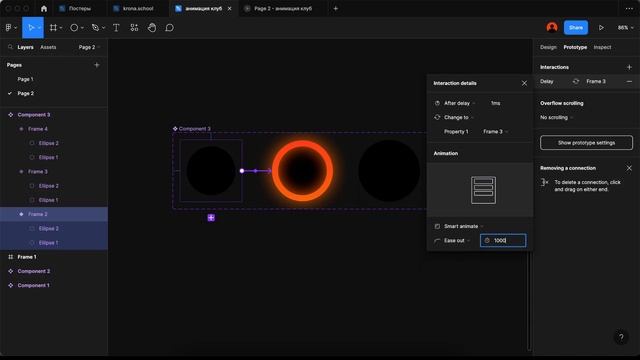This screenshot has height=360, width=640.
Task: Select the Ellipse shape tool
Action: pos(74,28)
